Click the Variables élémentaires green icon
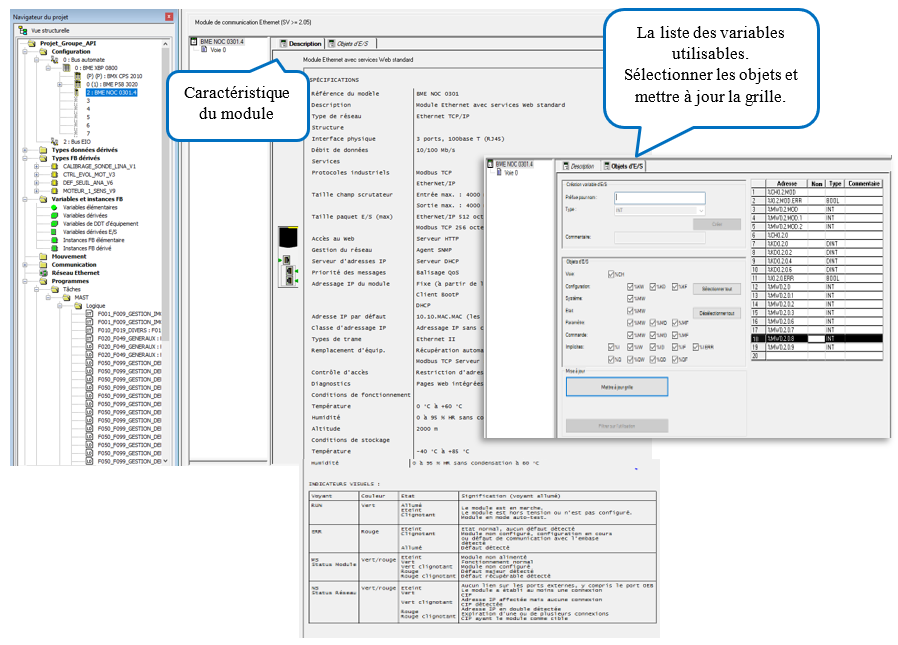The height and width of the screenshot is (645, 898). (x=56, y=207)
